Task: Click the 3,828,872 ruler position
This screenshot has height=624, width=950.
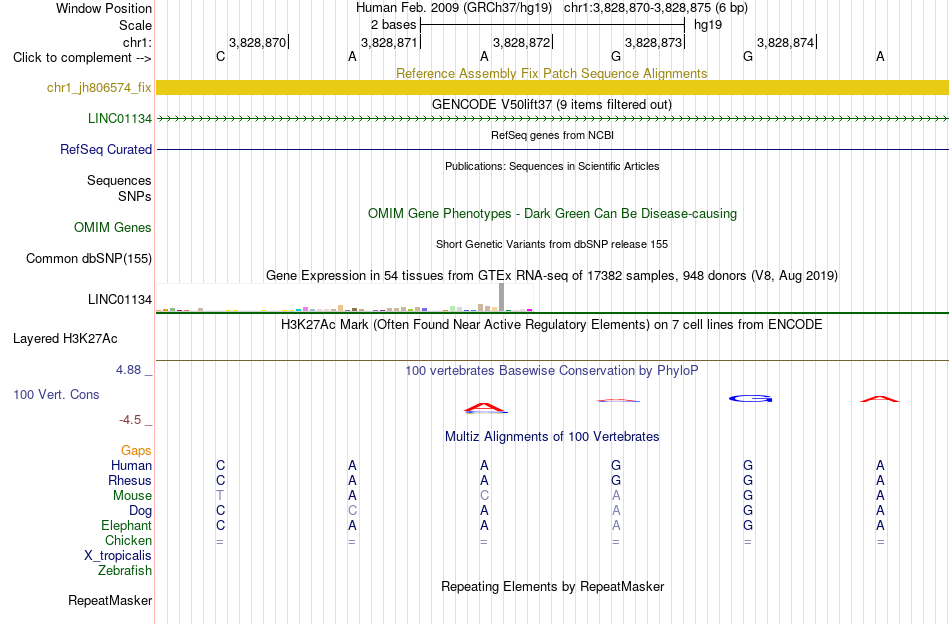Action: (522, 42)
